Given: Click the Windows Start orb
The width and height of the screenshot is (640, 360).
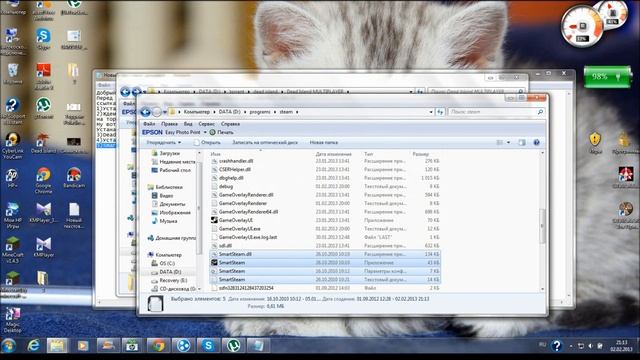Looking at the screenshot, I should point(8,346).
